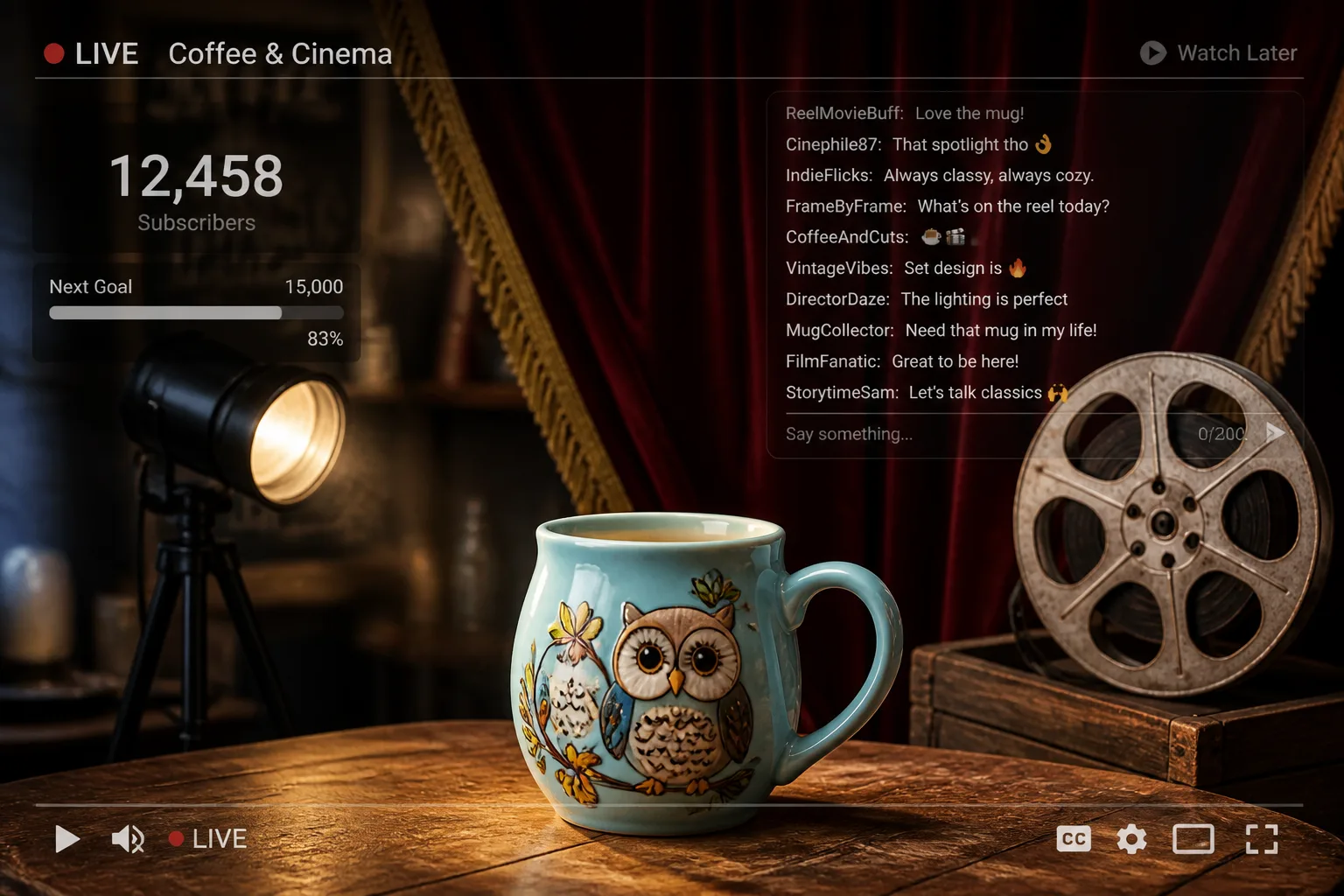Click the OK-hand emoji in Cinephile87's message
1344x896 pixels.
[x=1044, y=143]
